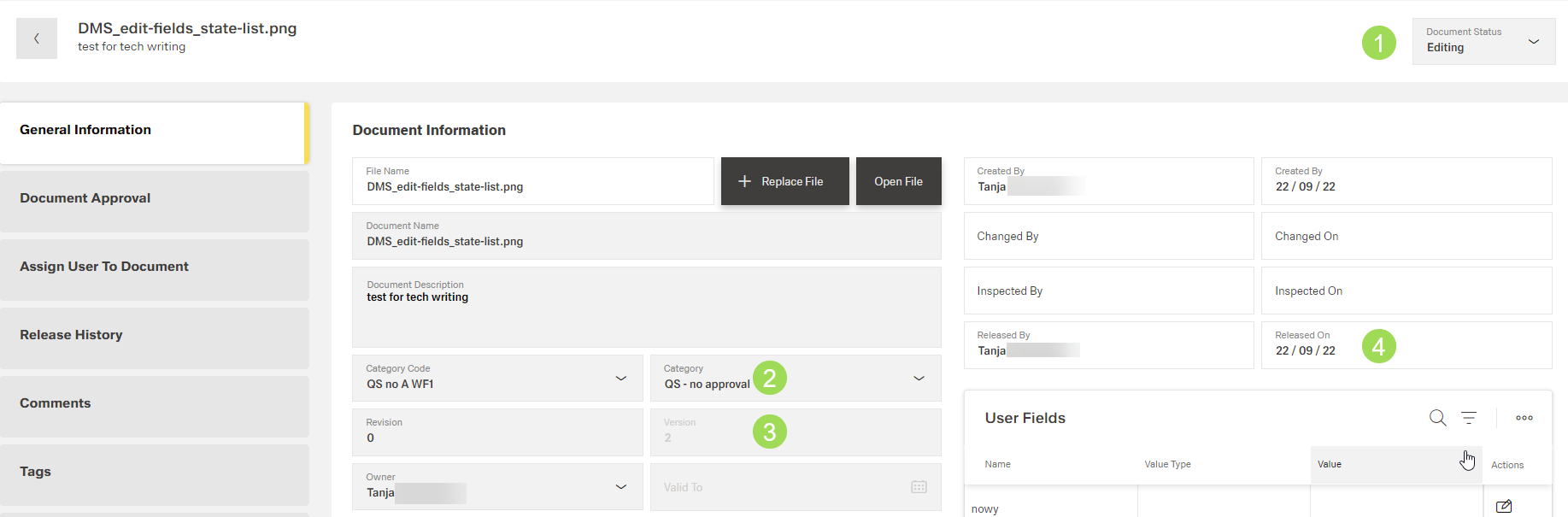Go to Assign User To Document
Viewport: 1568px width, 517px height.
click(x=155, y=267)
